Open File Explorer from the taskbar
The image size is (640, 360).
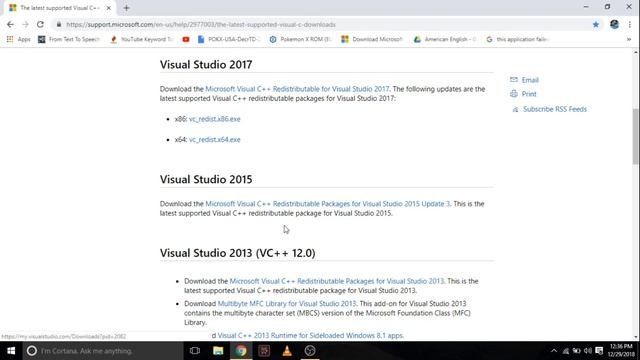pos(218,351)
